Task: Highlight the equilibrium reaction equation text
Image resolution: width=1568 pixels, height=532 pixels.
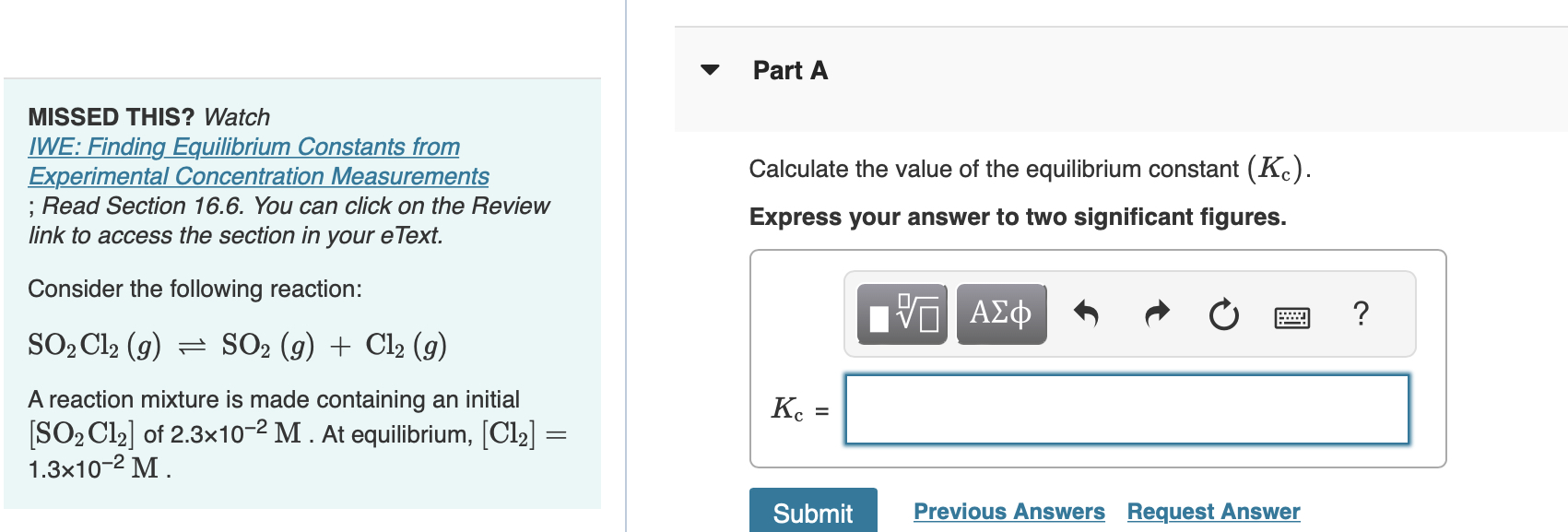Action: (x=235, y=344)
